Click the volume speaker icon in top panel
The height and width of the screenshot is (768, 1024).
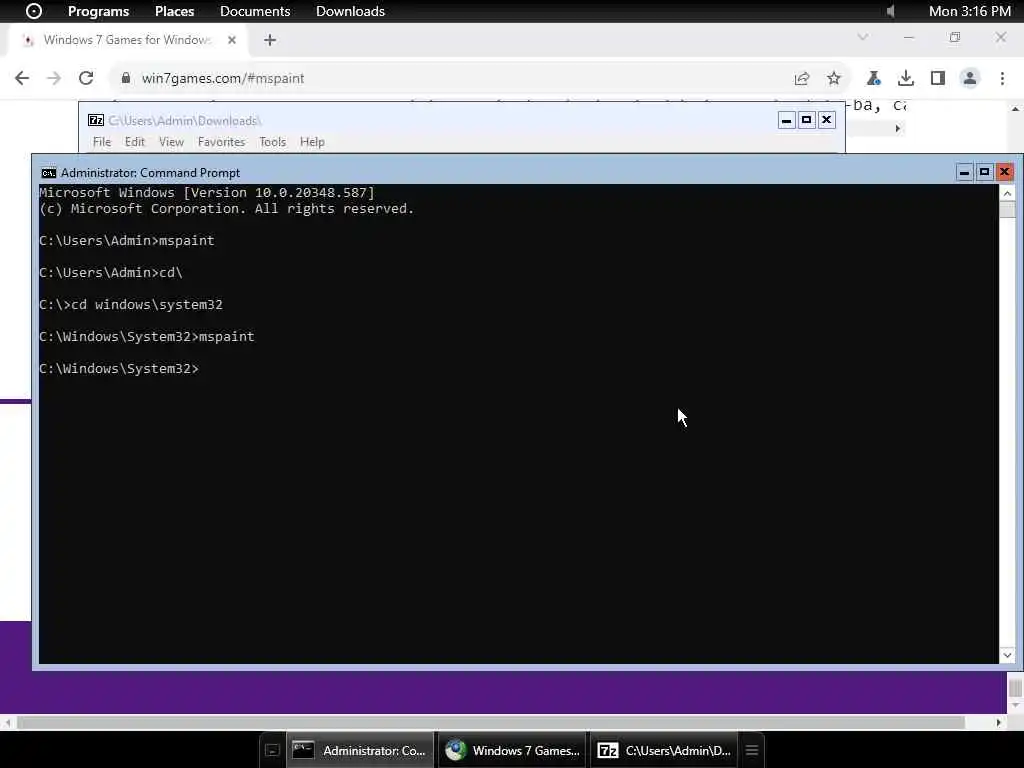click(x=891, y=11)
